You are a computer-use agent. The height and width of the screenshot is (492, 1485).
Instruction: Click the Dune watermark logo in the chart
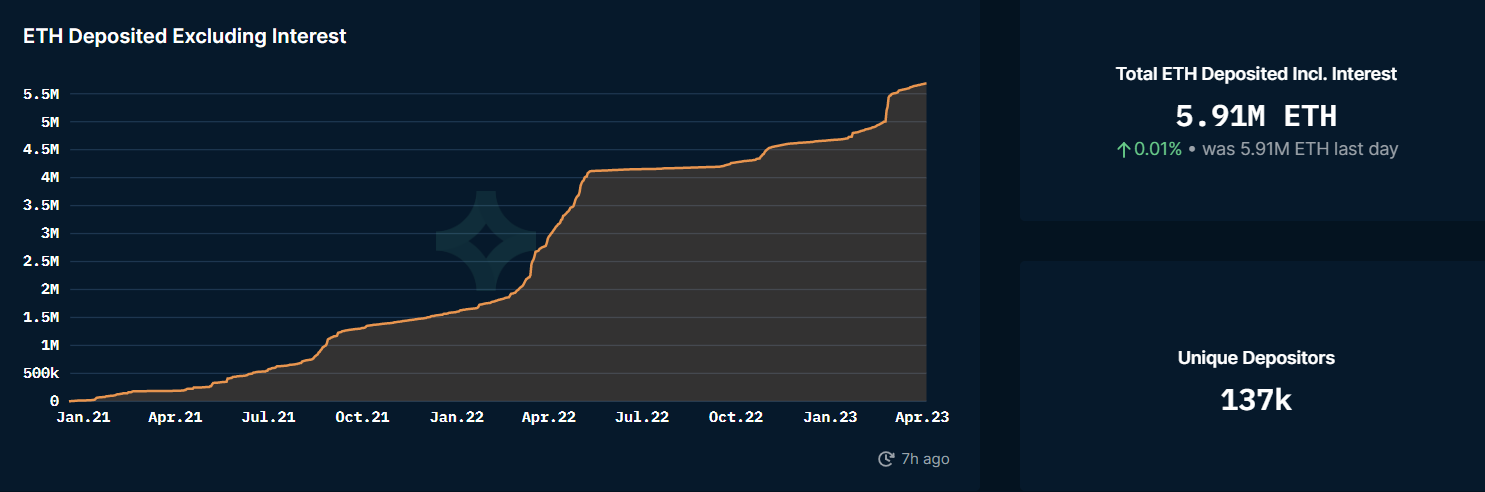click(486, 241)
